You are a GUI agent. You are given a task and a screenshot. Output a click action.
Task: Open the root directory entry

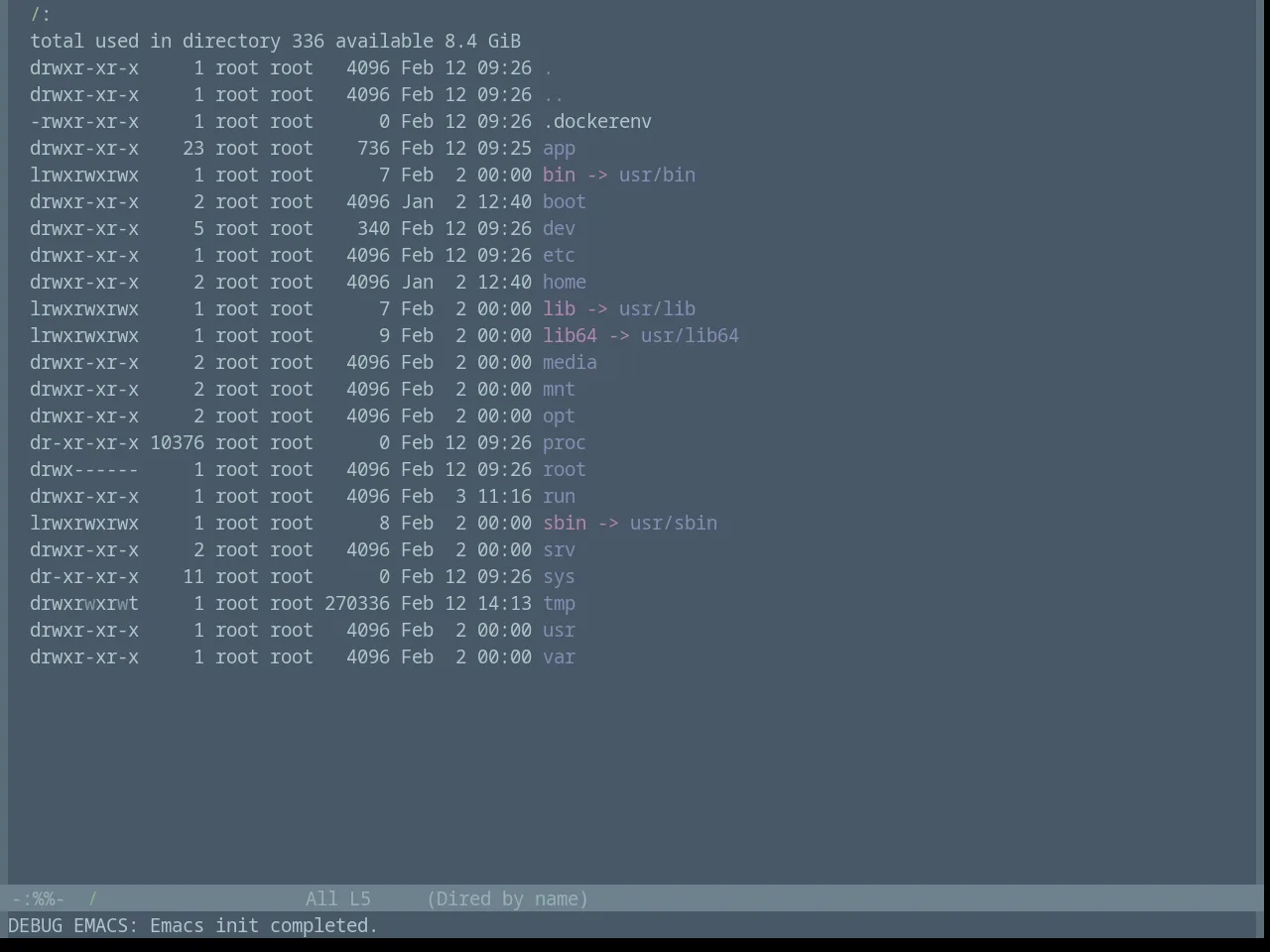(x=565, y=470)
